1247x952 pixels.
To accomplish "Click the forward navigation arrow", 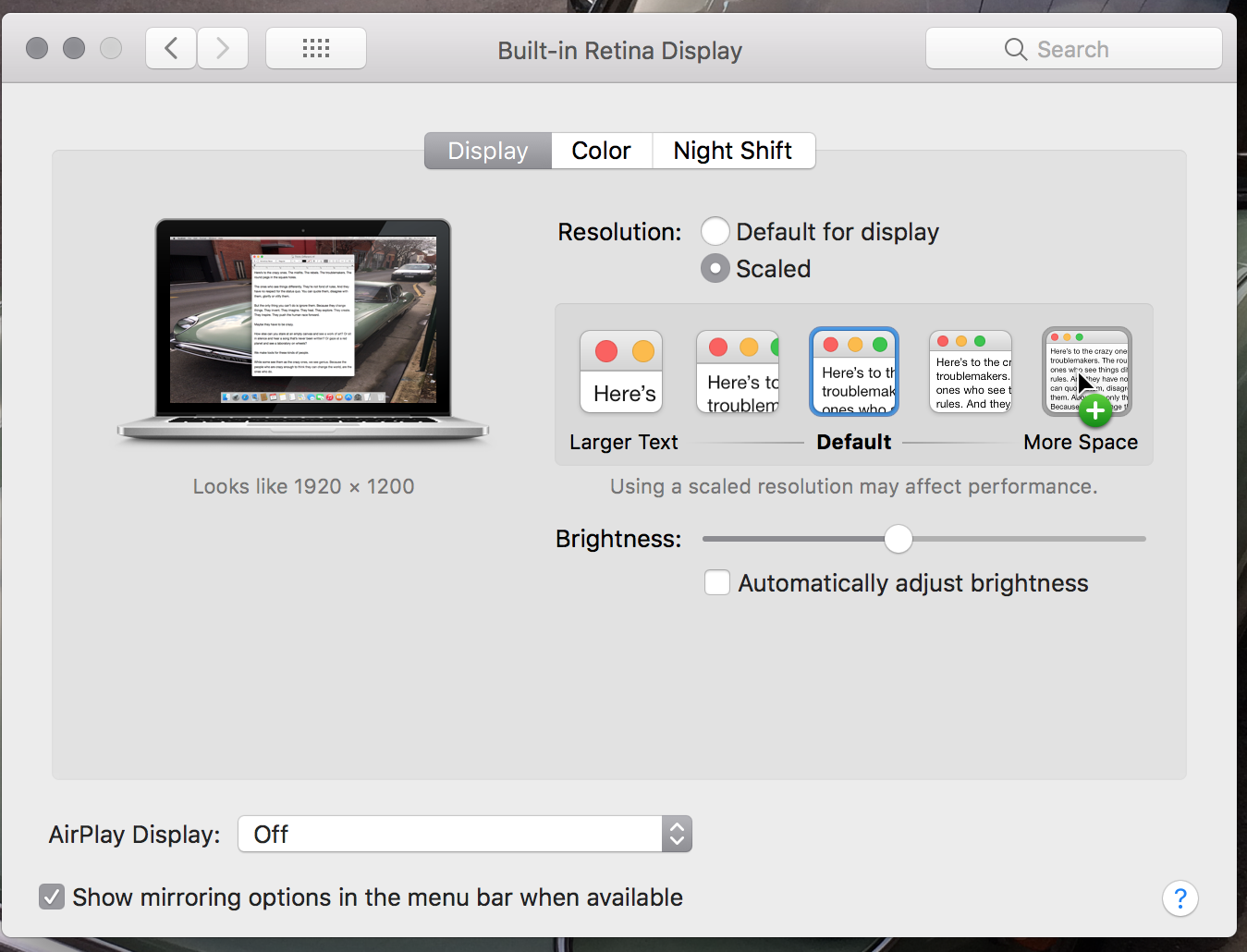I will [x=222, y=47].
